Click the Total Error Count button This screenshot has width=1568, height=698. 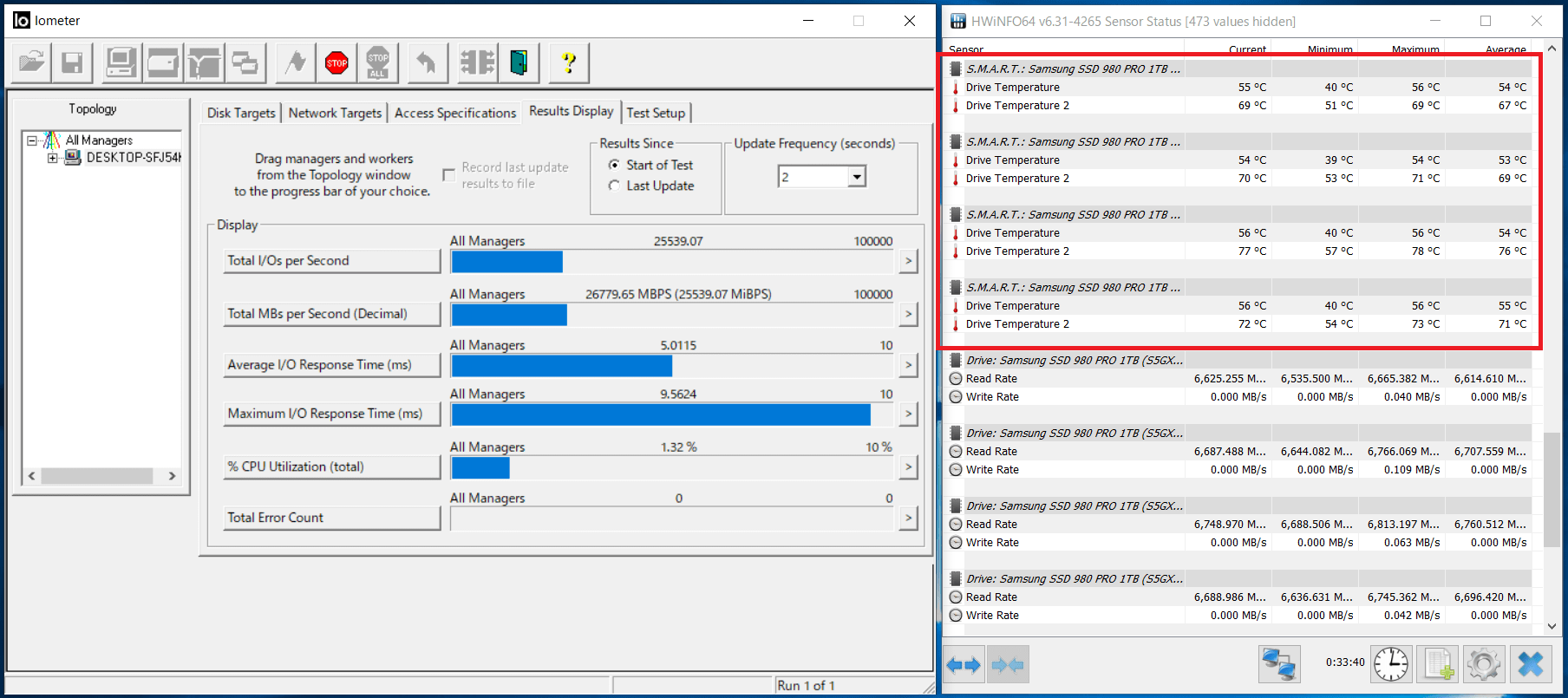point(332,518)
